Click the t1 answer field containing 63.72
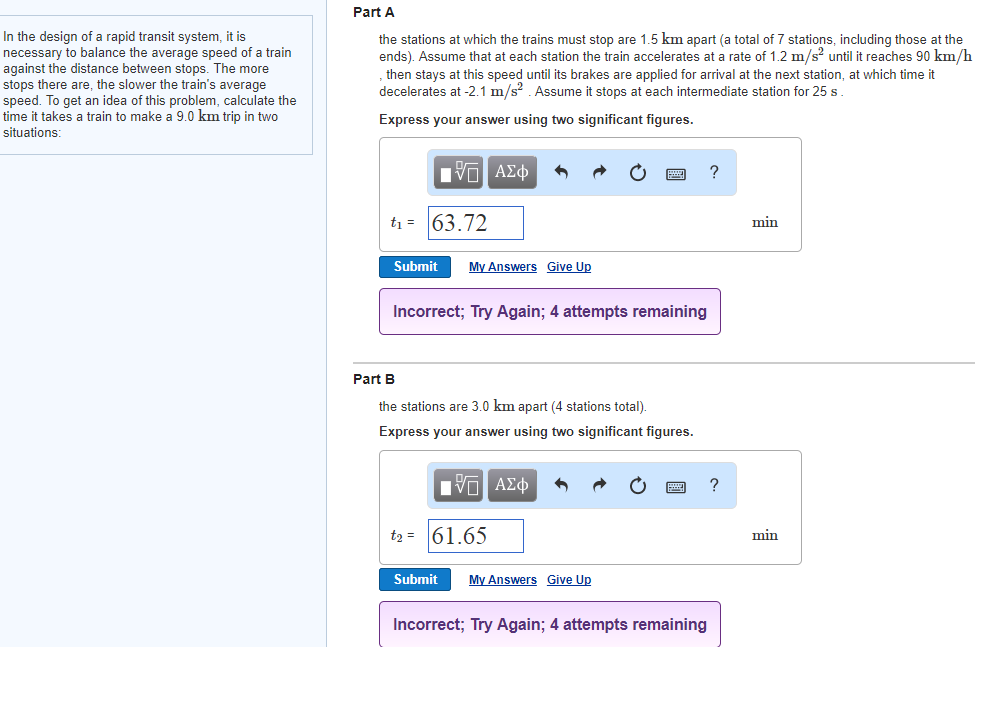Image resolution: width=984 pixels, height=719 pixels. pyautogui.click(x=475, y=223)
